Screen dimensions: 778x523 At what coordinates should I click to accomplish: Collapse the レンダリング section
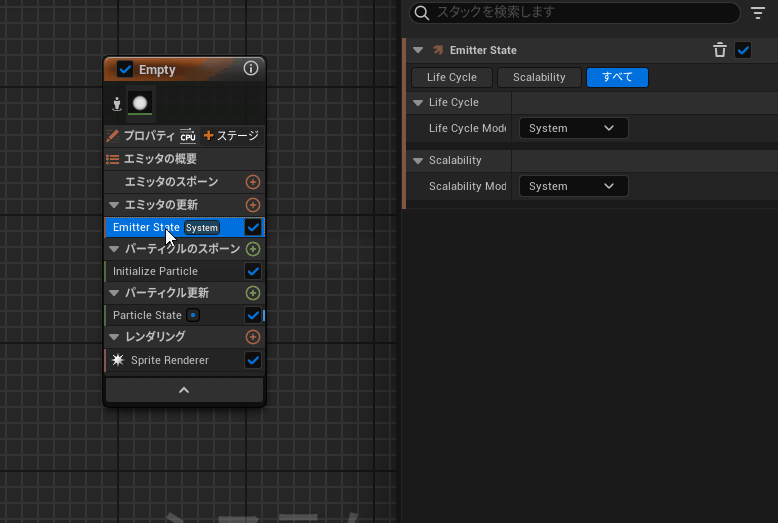pyautogui.click(x=114, y=337)
